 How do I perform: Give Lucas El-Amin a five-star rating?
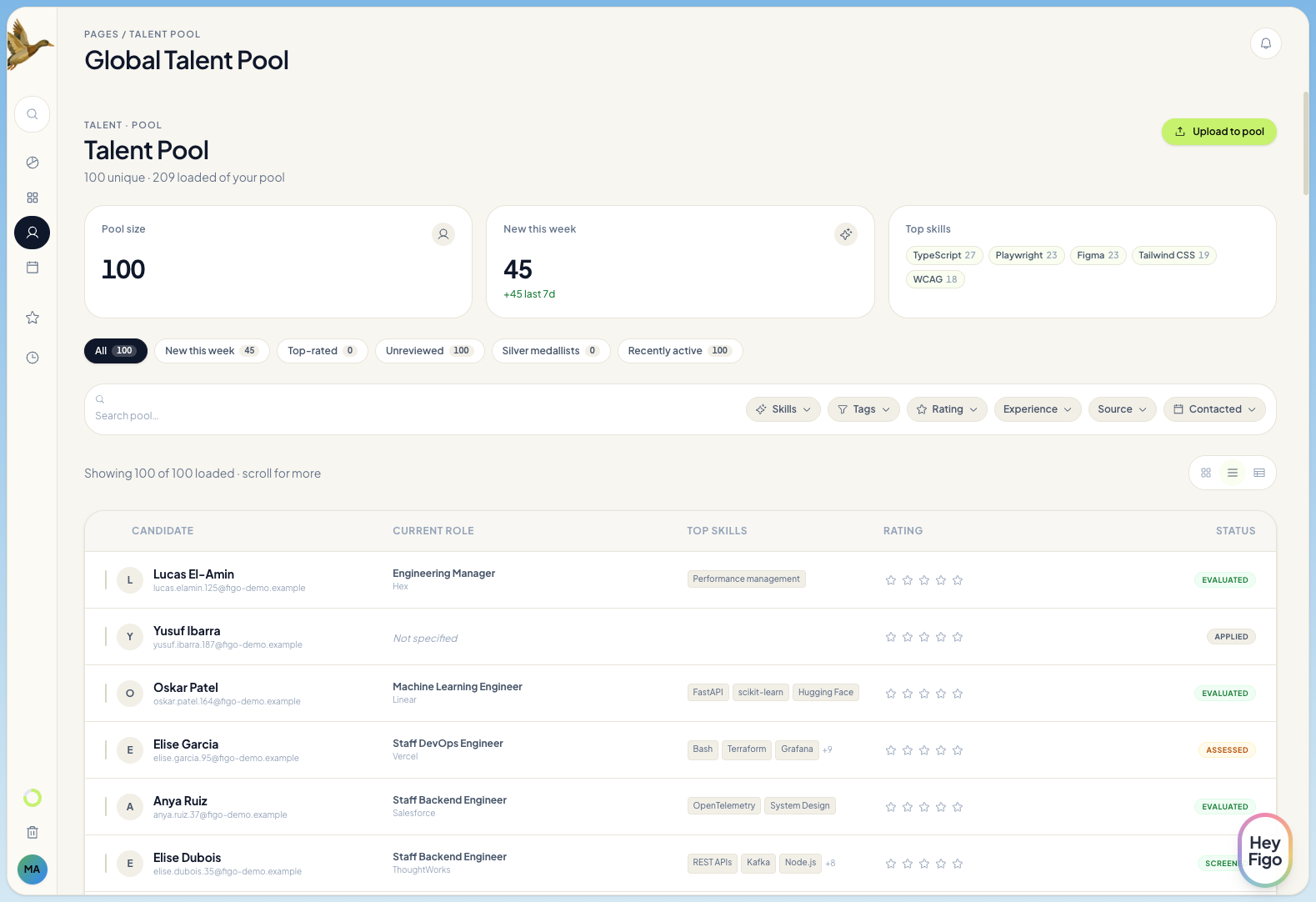tap(958, 580)
